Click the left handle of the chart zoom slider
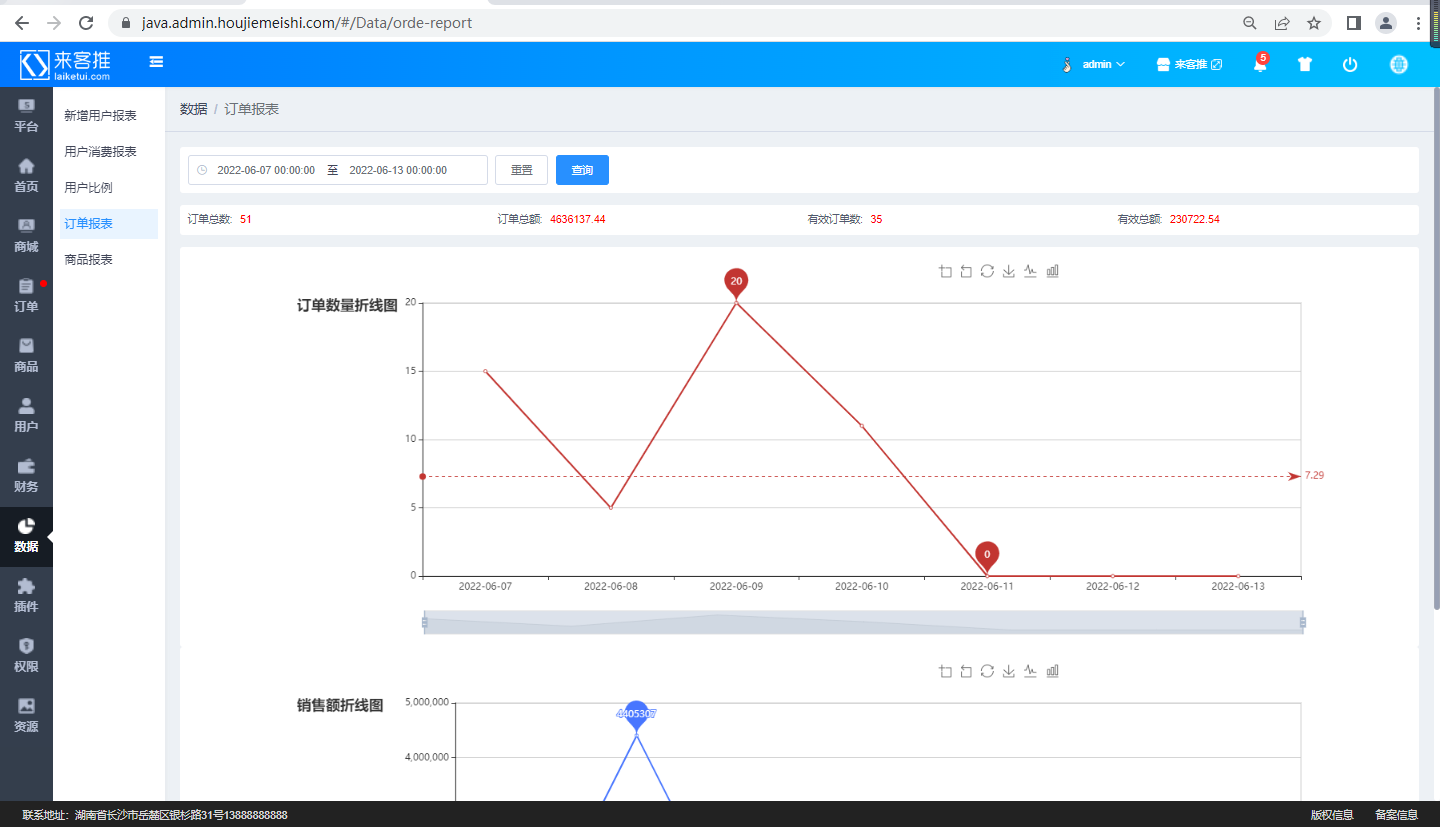This screenshot has width=1440, height=827. click(x=424, y=622)
